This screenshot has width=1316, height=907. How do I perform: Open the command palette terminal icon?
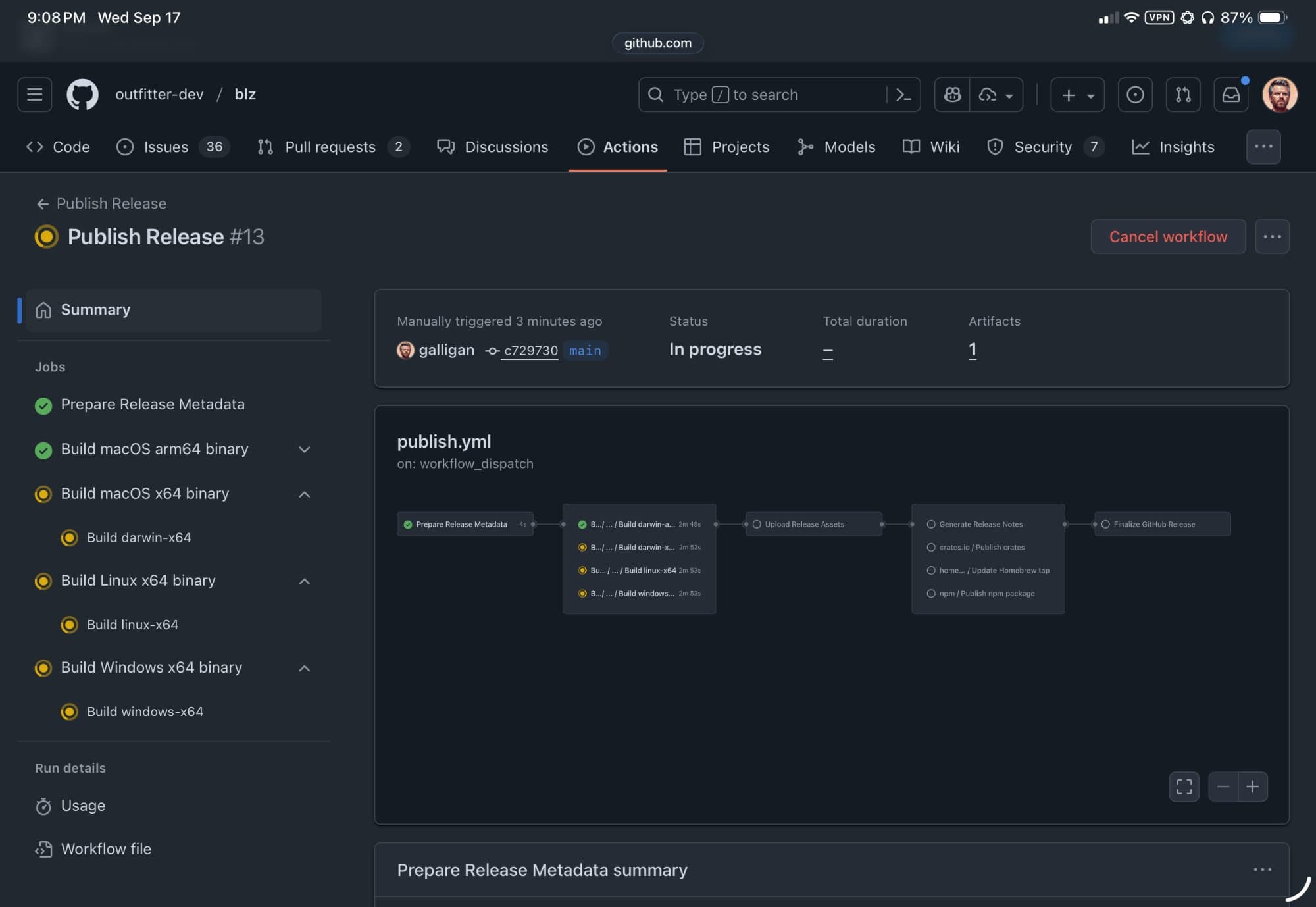[x=903, y=94]
